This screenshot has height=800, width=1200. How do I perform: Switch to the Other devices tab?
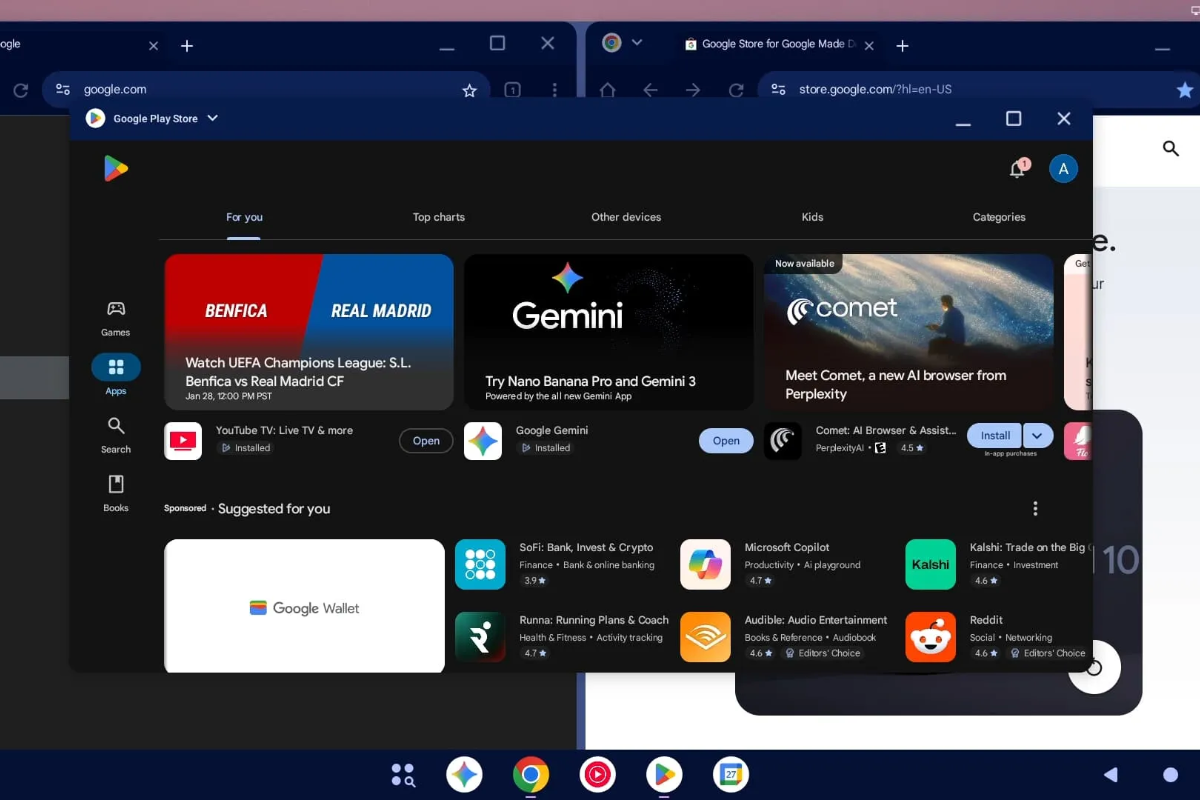[x=626, y=217]
